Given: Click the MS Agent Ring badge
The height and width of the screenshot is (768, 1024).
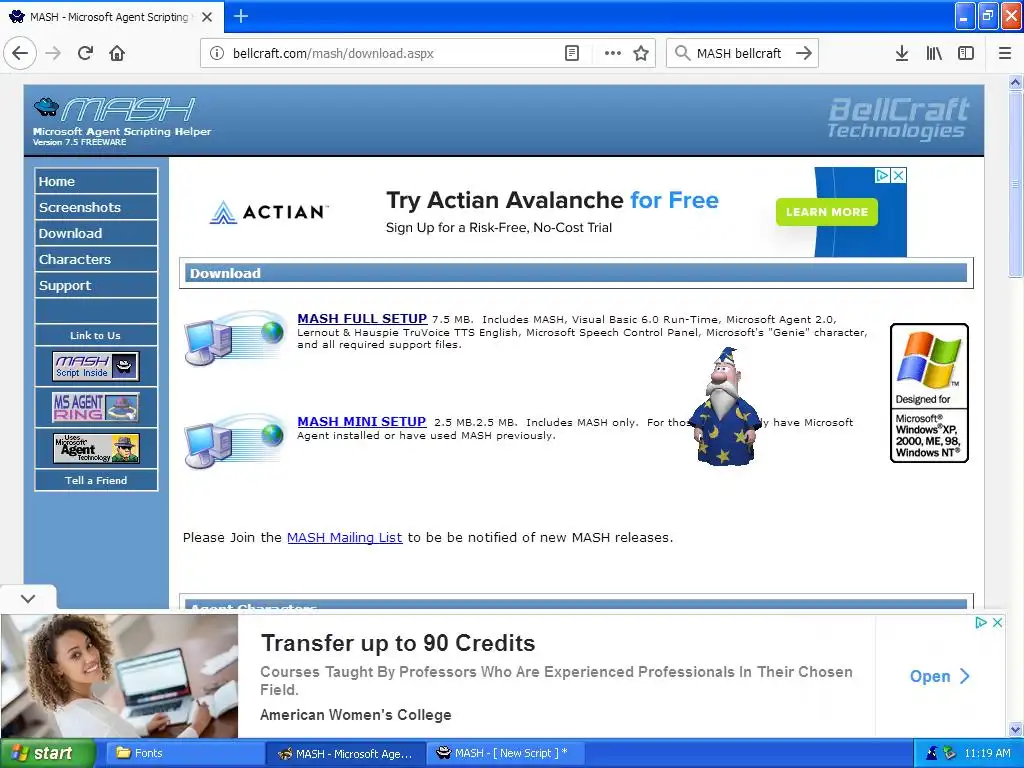Looking at the screenshot, I should coord(96,407).
